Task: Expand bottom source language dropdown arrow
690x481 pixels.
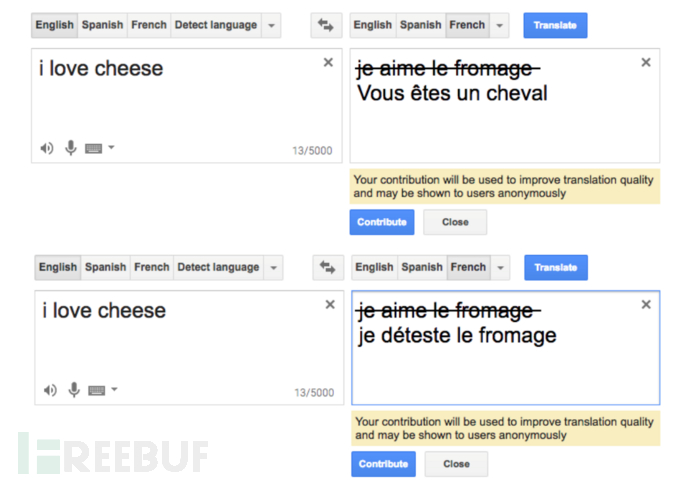Action: [x=273, y=268]
